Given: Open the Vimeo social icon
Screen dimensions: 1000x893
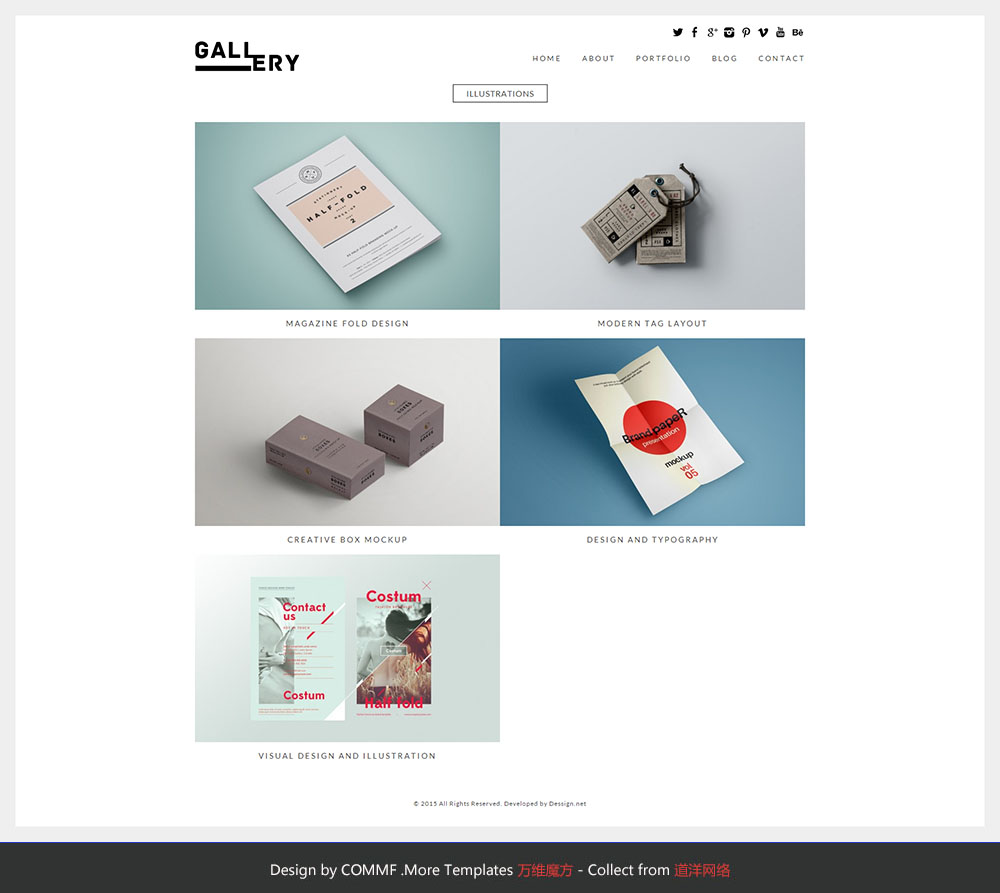Looking at the screenshot, I should coord(763,33).
